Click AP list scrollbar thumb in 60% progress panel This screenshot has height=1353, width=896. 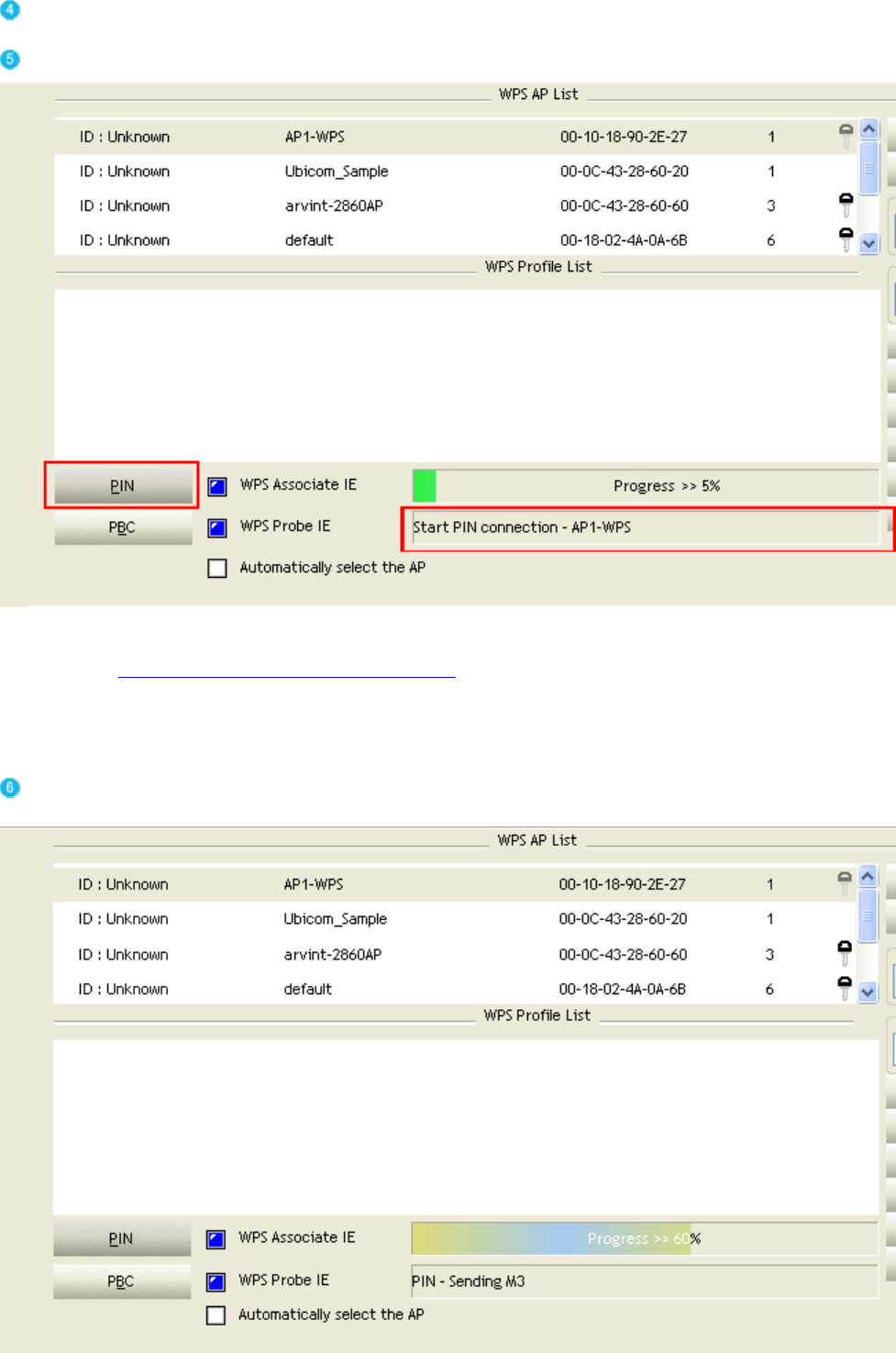[868, 915]
